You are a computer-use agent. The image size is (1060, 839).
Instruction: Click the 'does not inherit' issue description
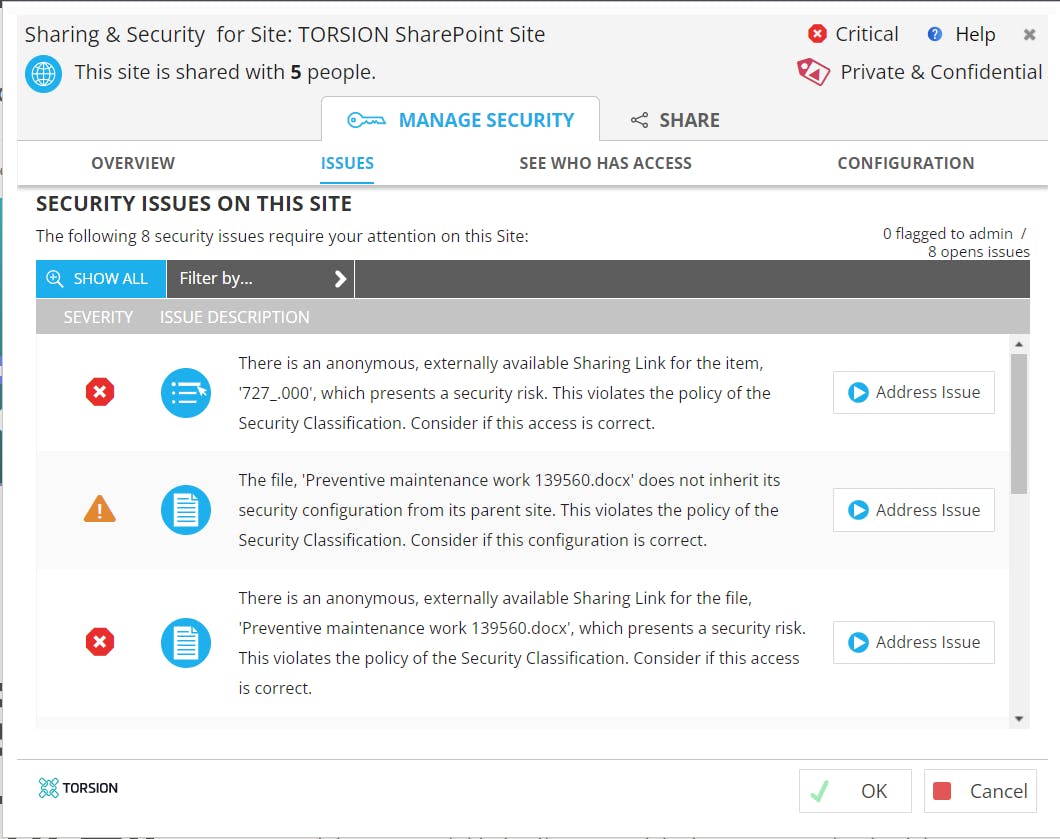pos(509,510)
